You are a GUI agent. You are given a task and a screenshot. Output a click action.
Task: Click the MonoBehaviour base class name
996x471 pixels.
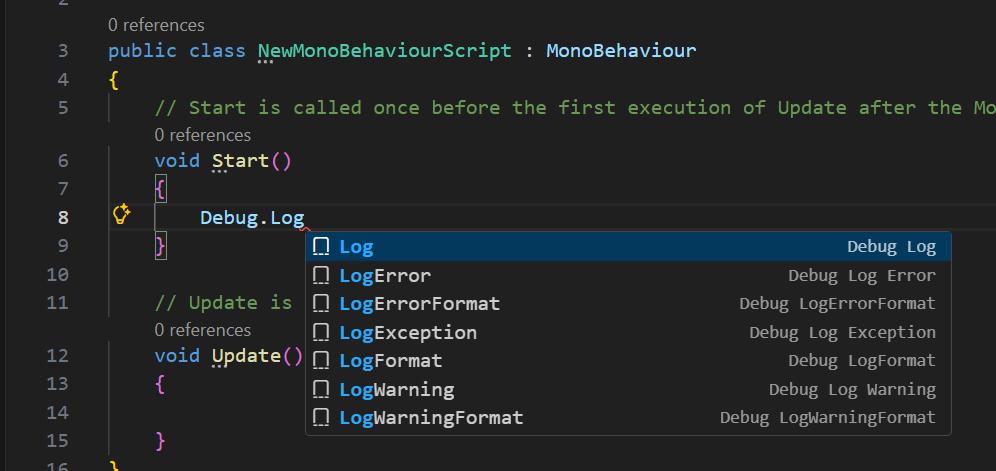click(x=621, y=50)
